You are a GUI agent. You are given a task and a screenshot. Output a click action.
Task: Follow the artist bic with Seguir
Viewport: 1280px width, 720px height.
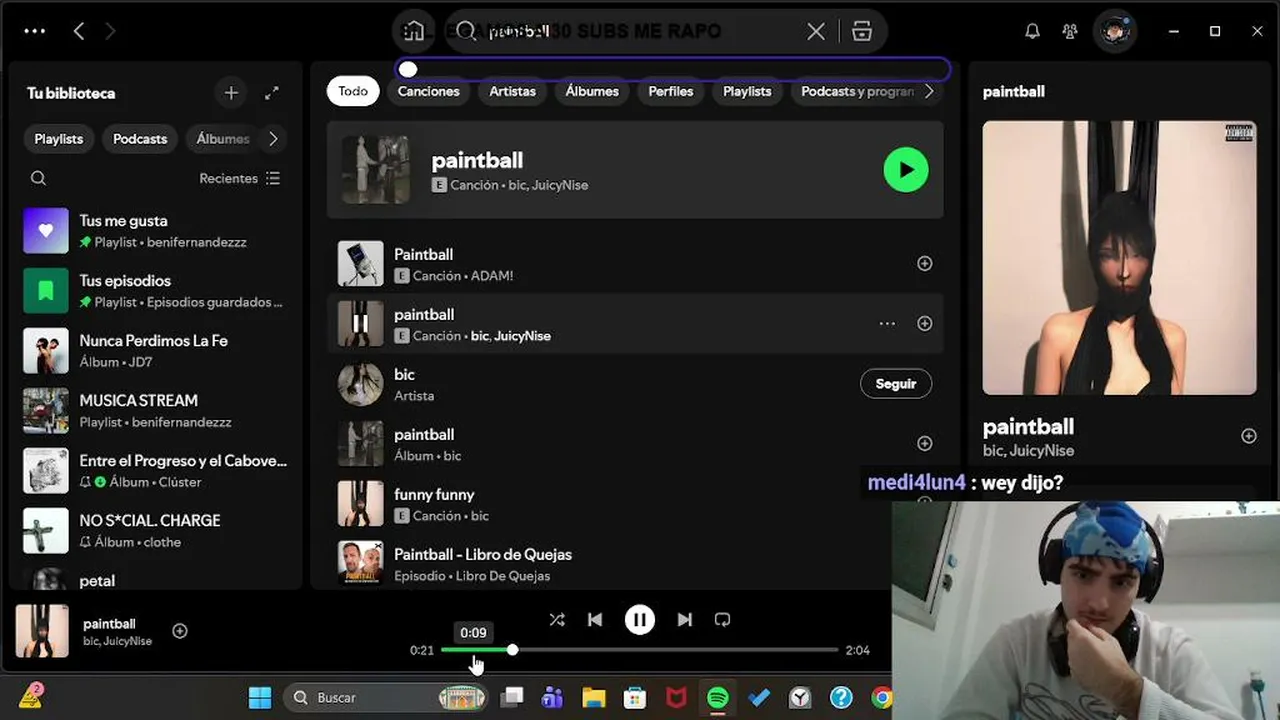pyautogui.click(x=896, y=383)
